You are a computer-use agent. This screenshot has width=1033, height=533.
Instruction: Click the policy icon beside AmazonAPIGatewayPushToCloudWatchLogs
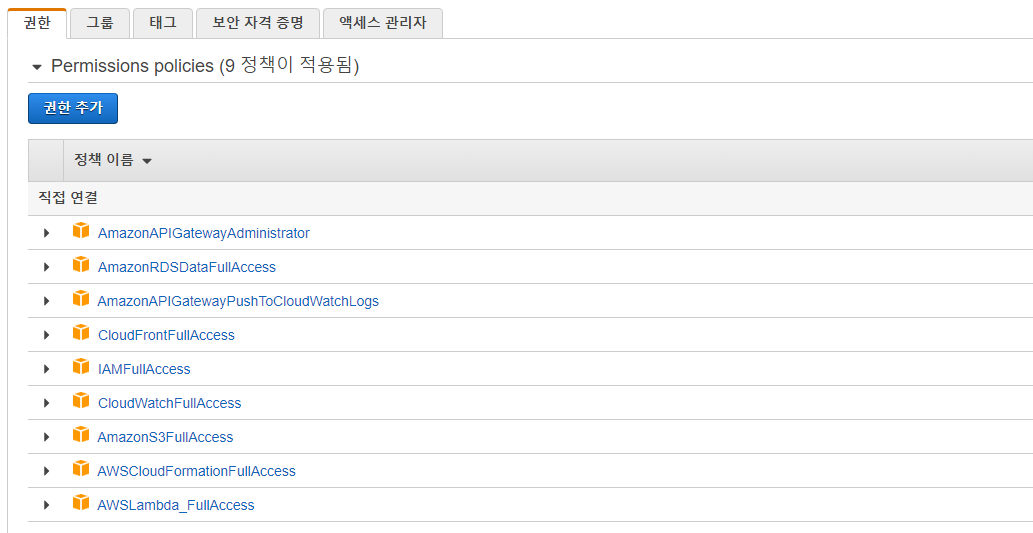[x=81, y=298]
